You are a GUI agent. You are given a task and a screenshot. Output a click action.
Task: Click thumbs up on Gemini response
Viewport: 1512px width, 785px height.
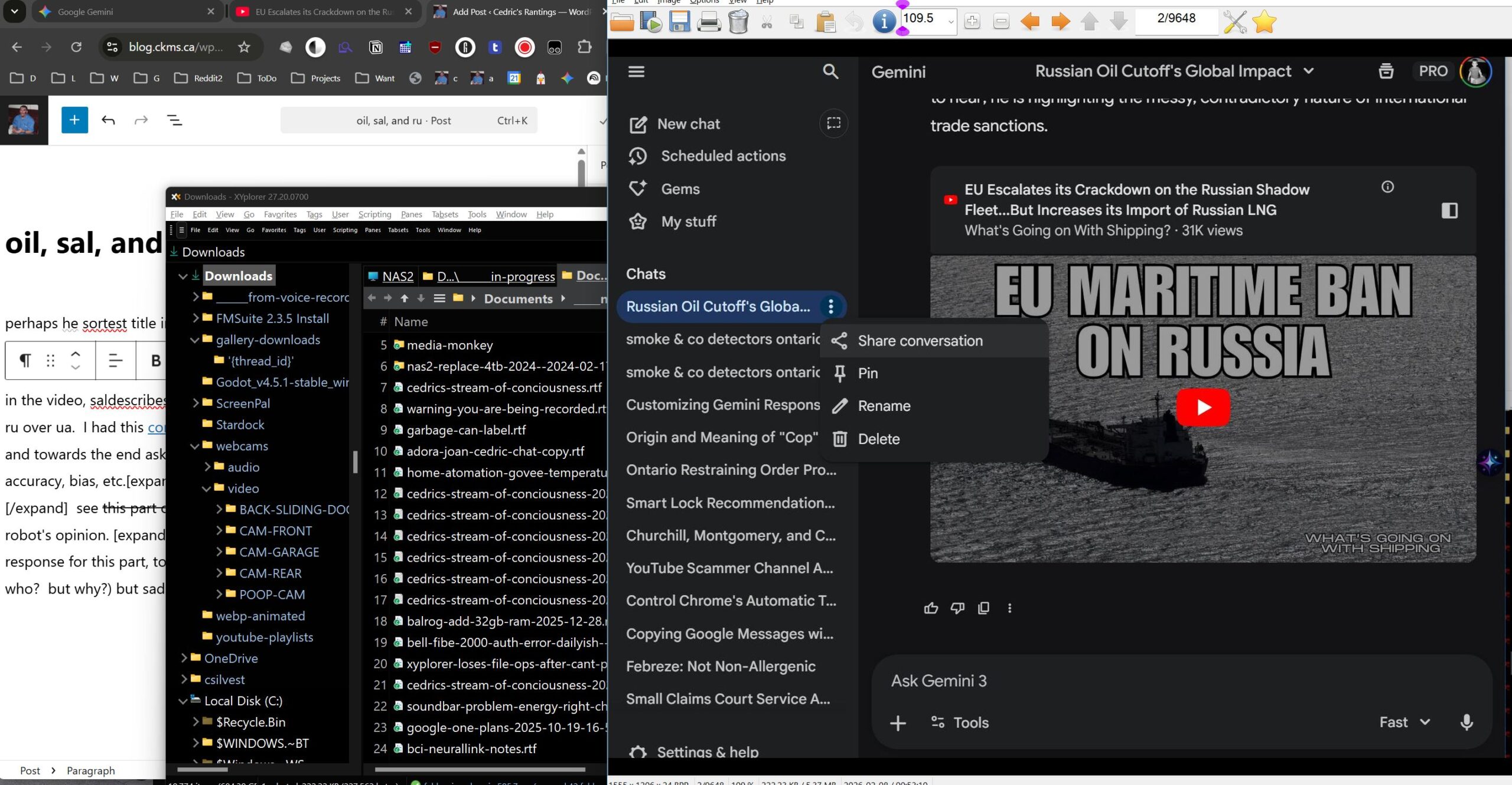coord(931,608)
